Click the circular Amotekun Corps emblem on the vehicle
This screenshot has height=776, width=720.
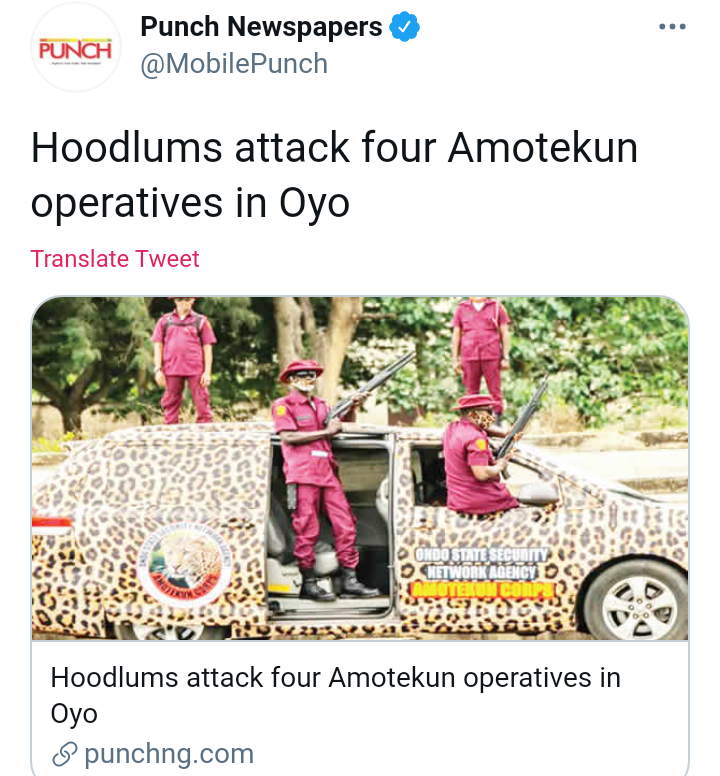(x=184, y=565)
